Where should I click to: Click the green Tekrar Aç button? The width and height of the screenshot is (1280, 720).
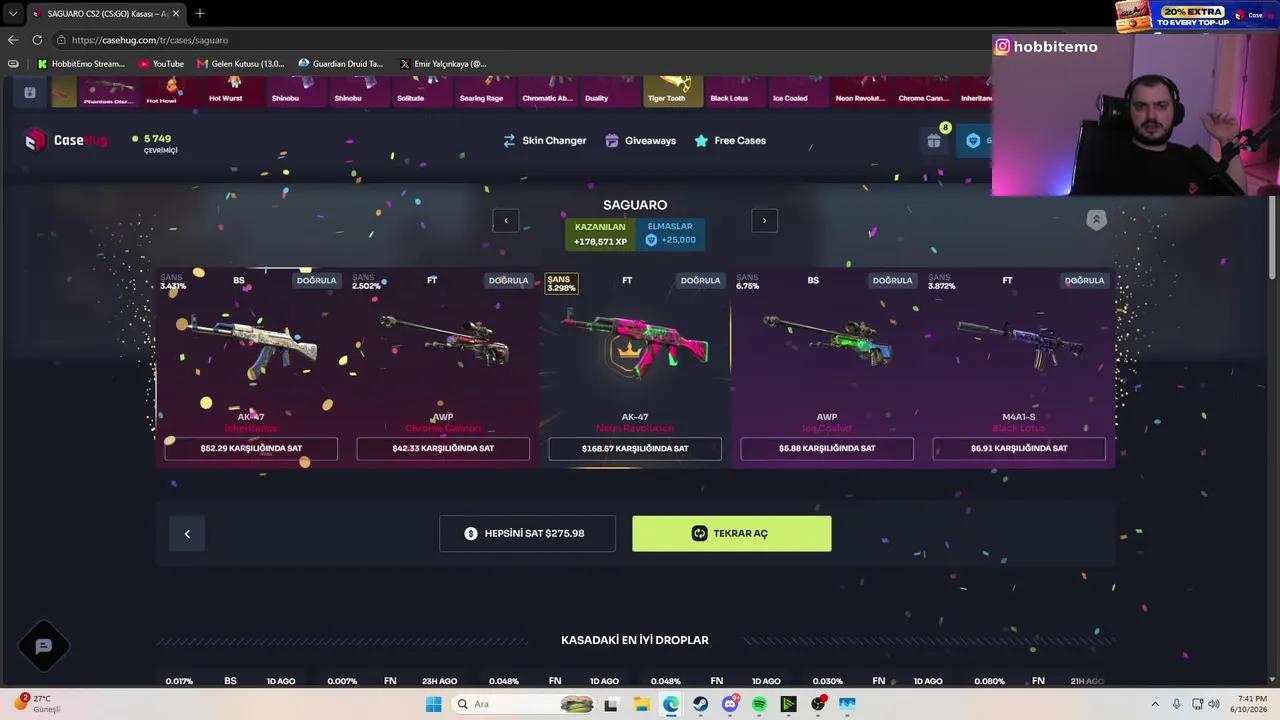click(x=732, y=534)
